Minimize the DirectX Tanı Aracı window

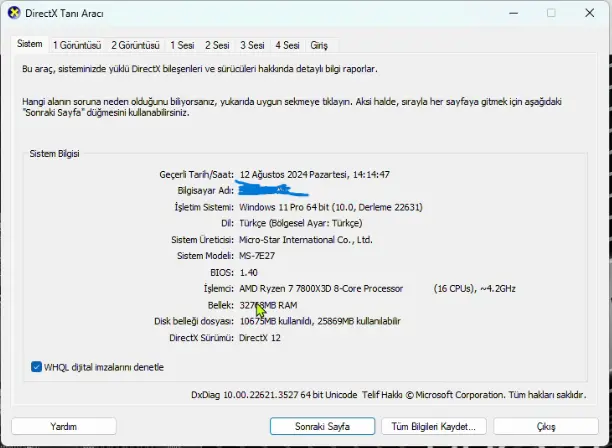514,13
